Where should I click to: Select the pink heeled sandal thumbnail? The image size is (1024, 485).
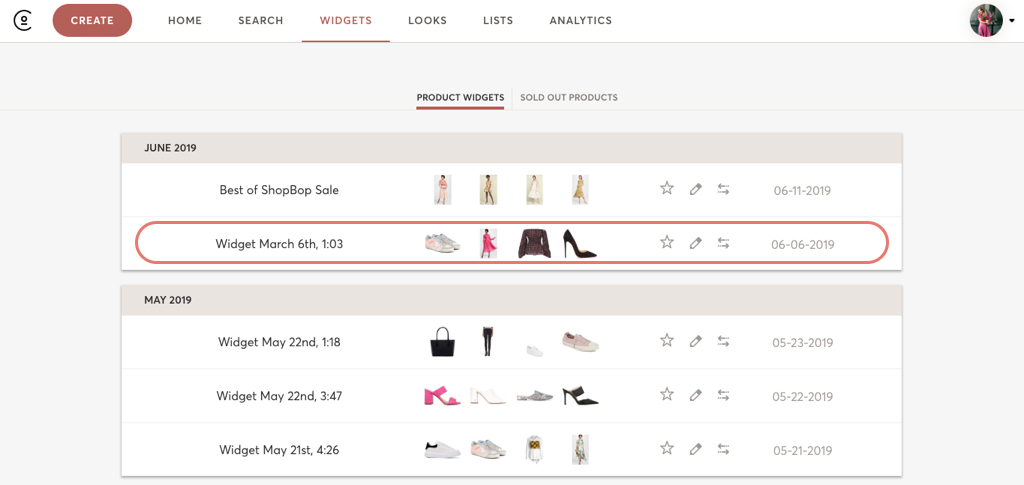pos(442,396)
